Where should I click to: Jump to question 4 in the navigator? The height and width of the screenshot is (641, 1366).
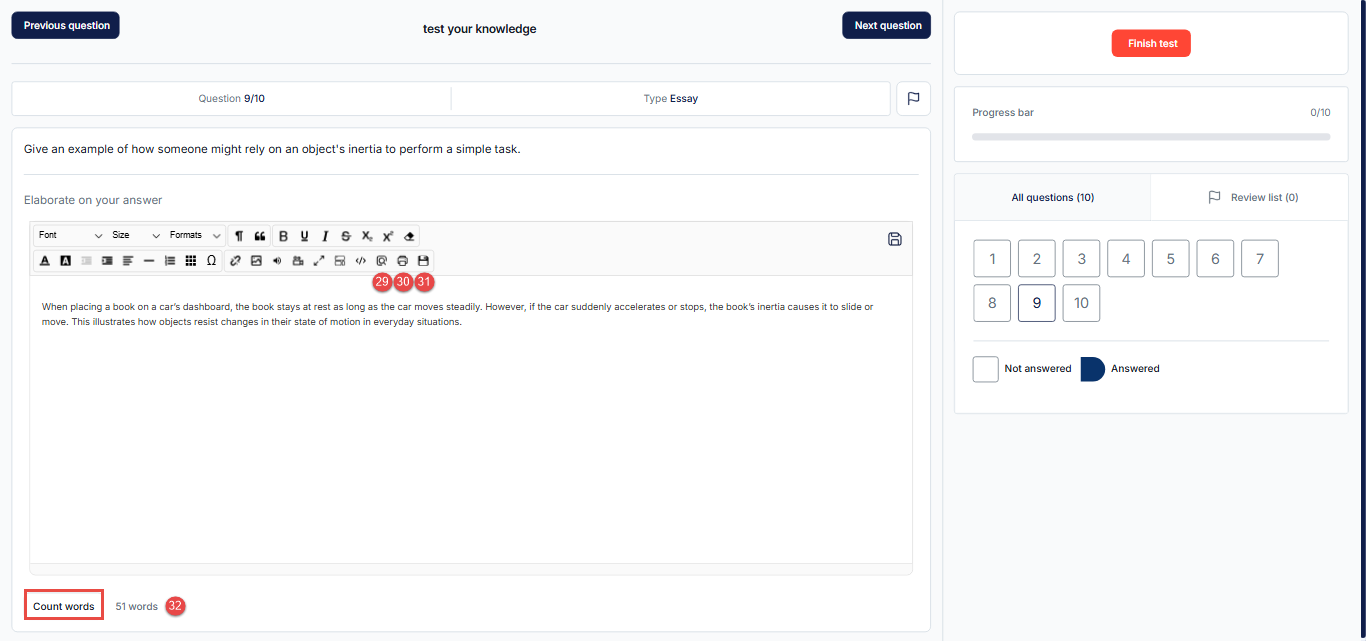[x=1126, y=259]
